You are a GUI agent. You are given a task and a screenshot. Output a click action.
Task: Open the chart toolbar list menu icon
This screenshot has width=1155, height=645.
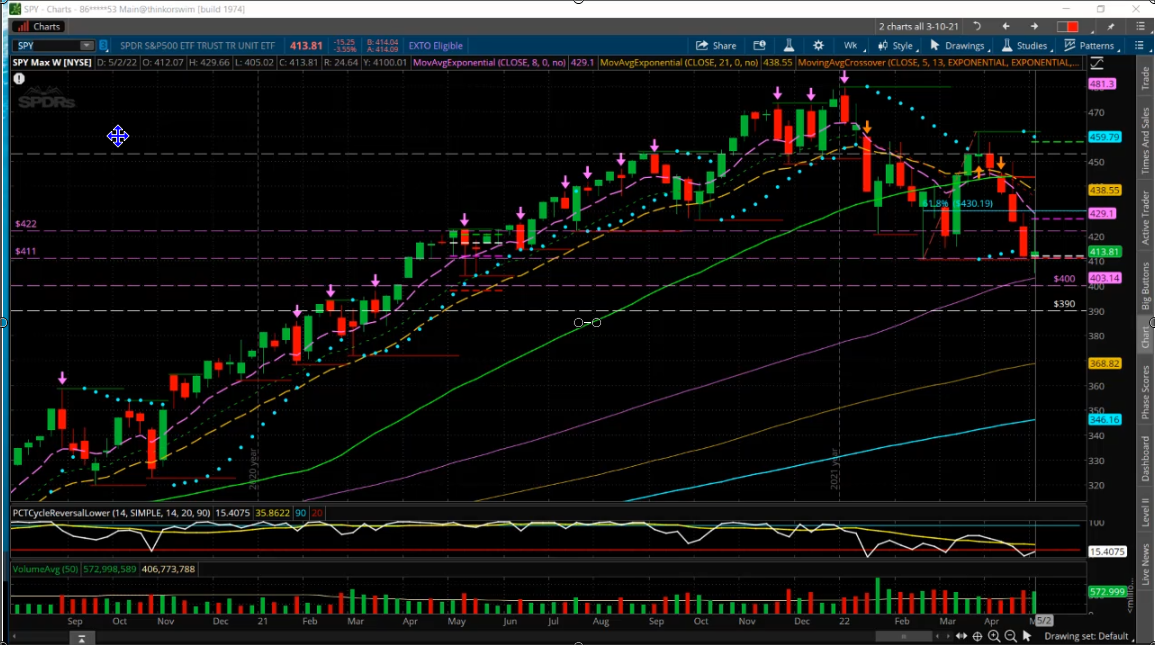(x=1140, y=46)
